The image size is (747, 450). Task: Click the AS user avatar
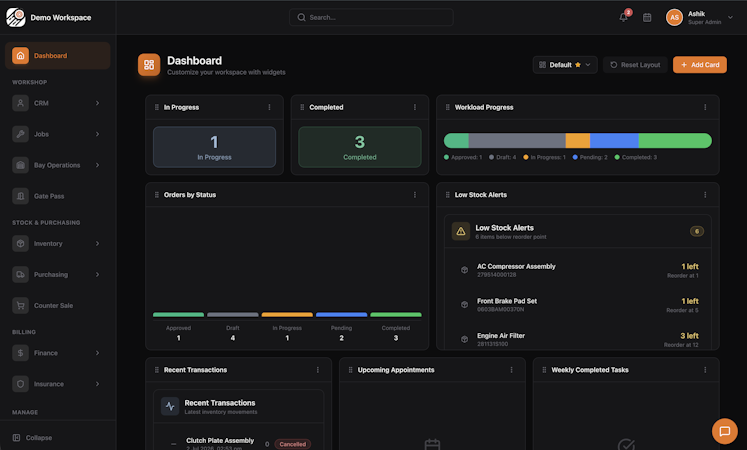point(674,18)
